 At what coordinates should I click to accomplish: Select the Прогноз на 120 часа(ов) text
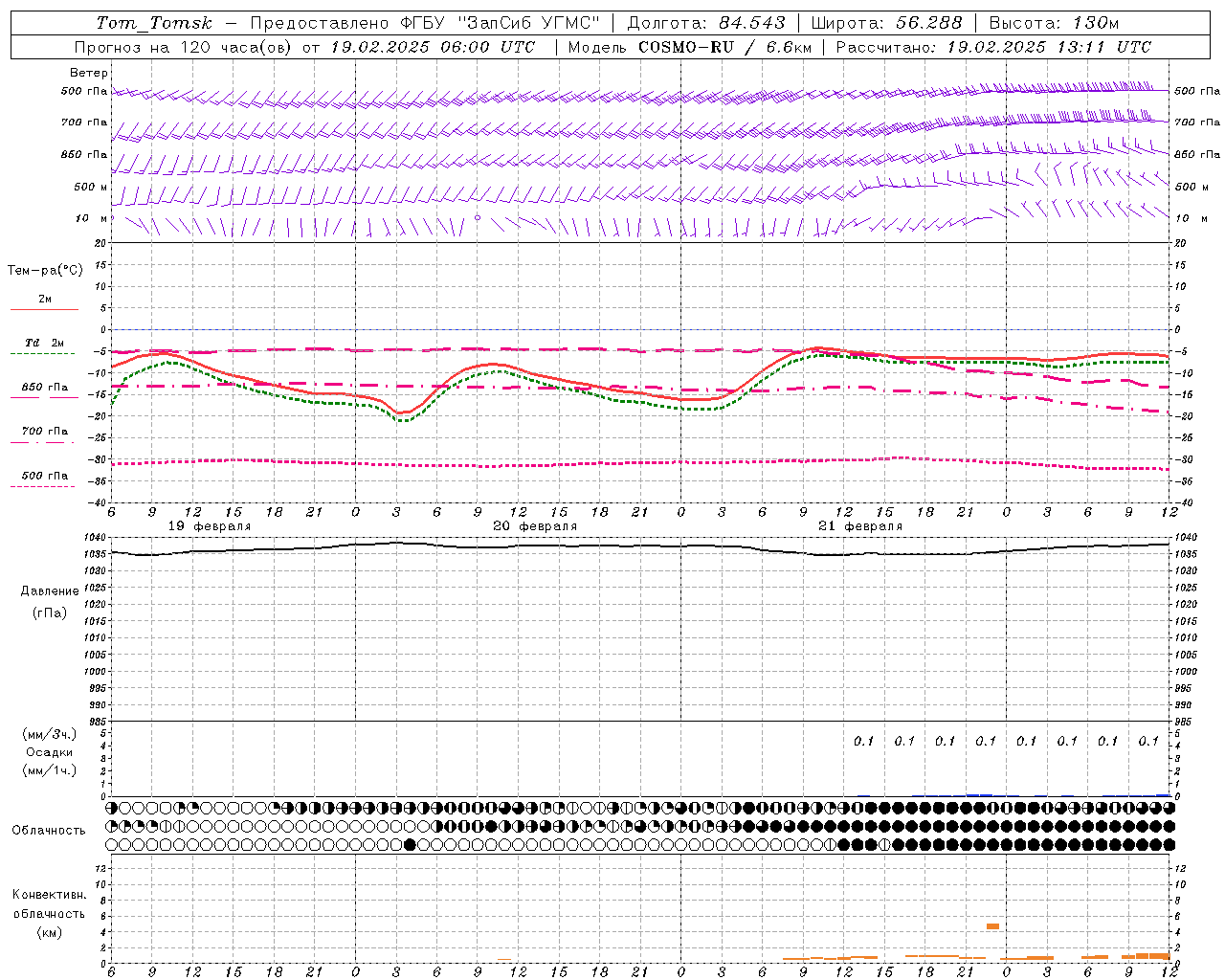click(x=184, y=47)
